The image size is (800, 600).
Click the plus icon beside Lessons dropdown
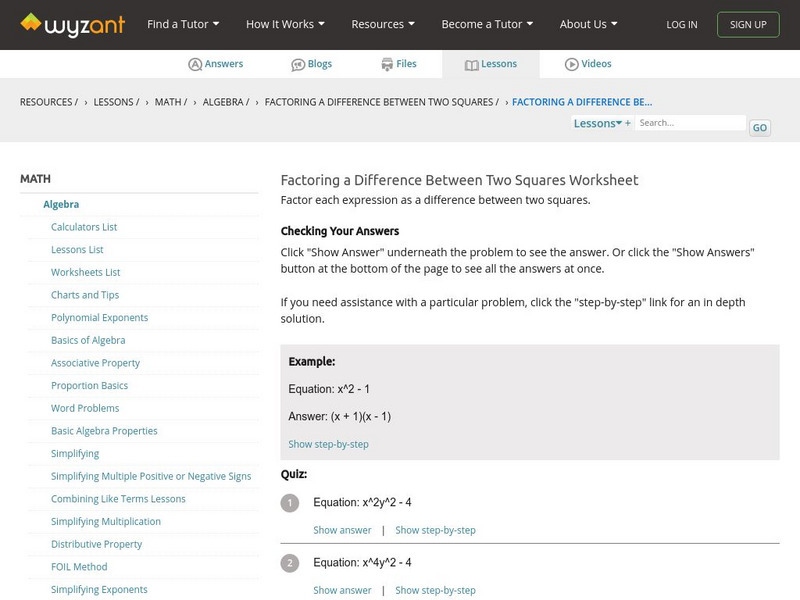point(628,123)
